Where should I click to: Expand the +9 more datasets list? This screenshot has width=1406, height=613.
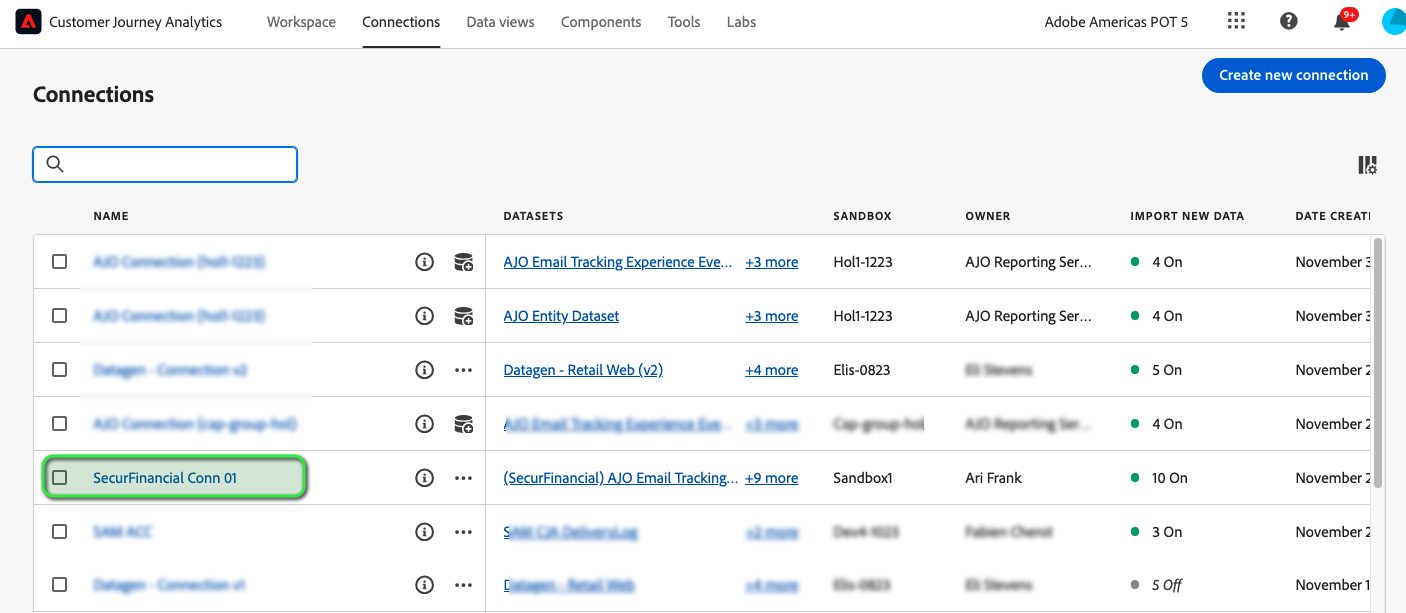tap(772, 478)
